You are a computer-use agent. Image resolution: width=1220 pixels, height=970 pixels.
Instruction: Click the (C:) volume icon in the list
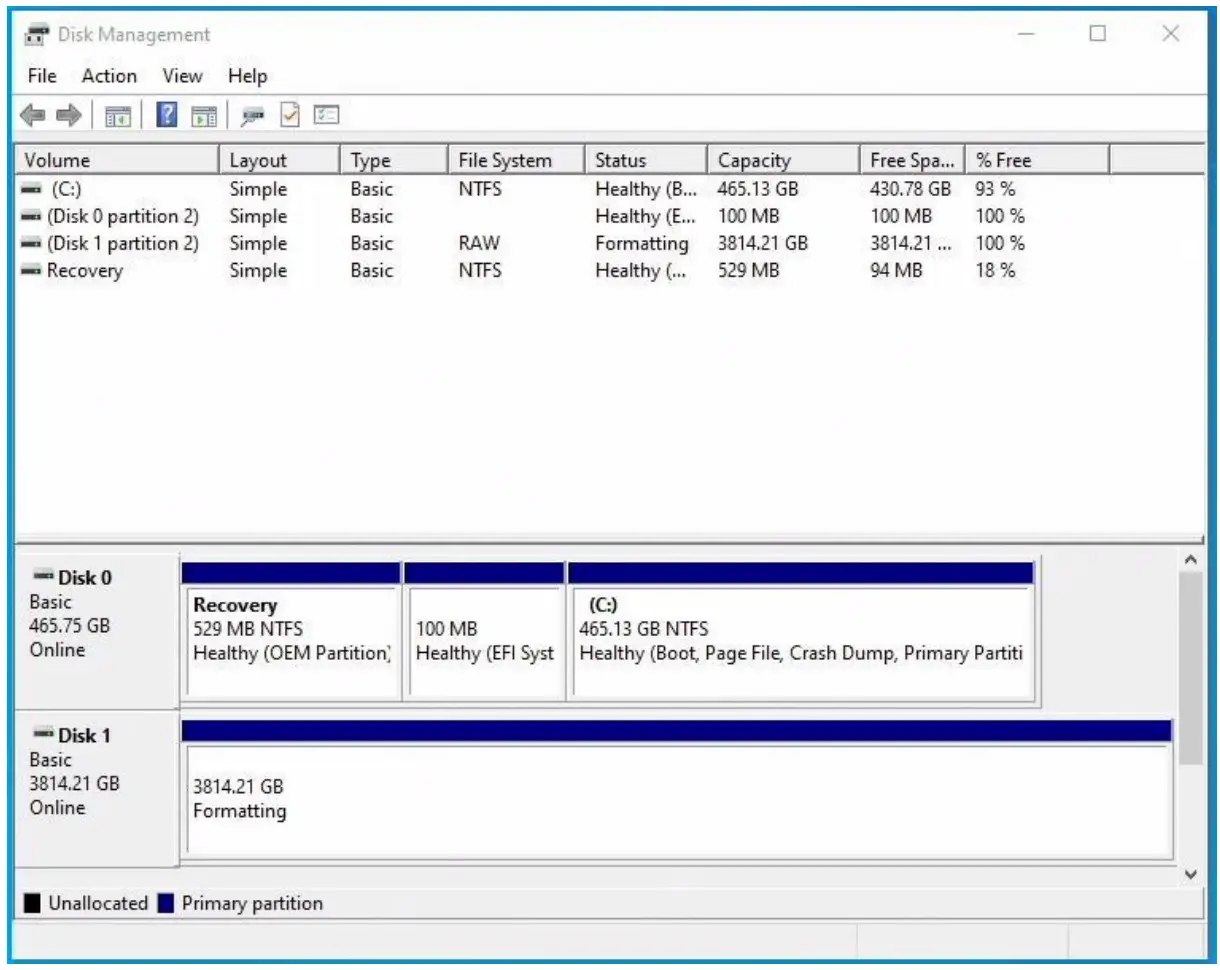click(x=31, y=189)
